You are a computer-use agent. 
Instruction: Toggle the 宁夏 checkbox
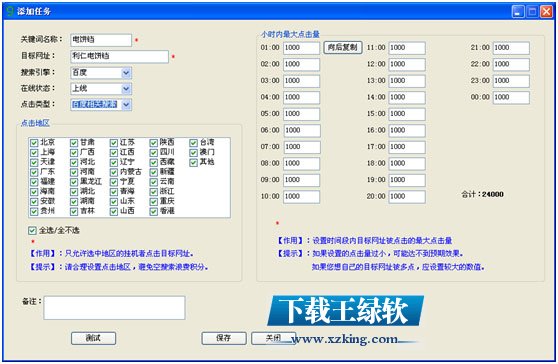click(114, 182)
